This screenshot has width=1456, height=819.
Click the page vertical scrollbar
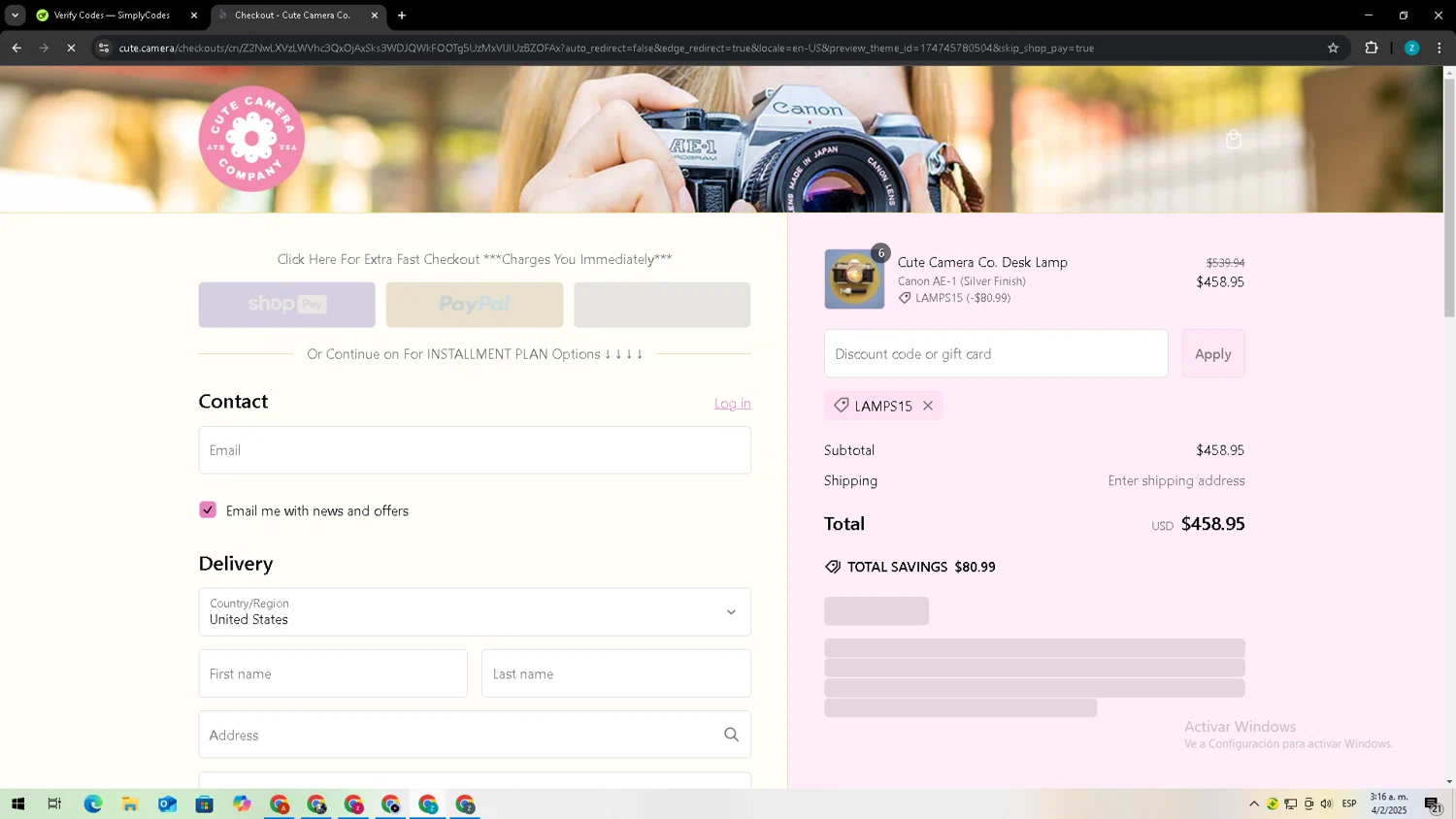pos(1449,196)
